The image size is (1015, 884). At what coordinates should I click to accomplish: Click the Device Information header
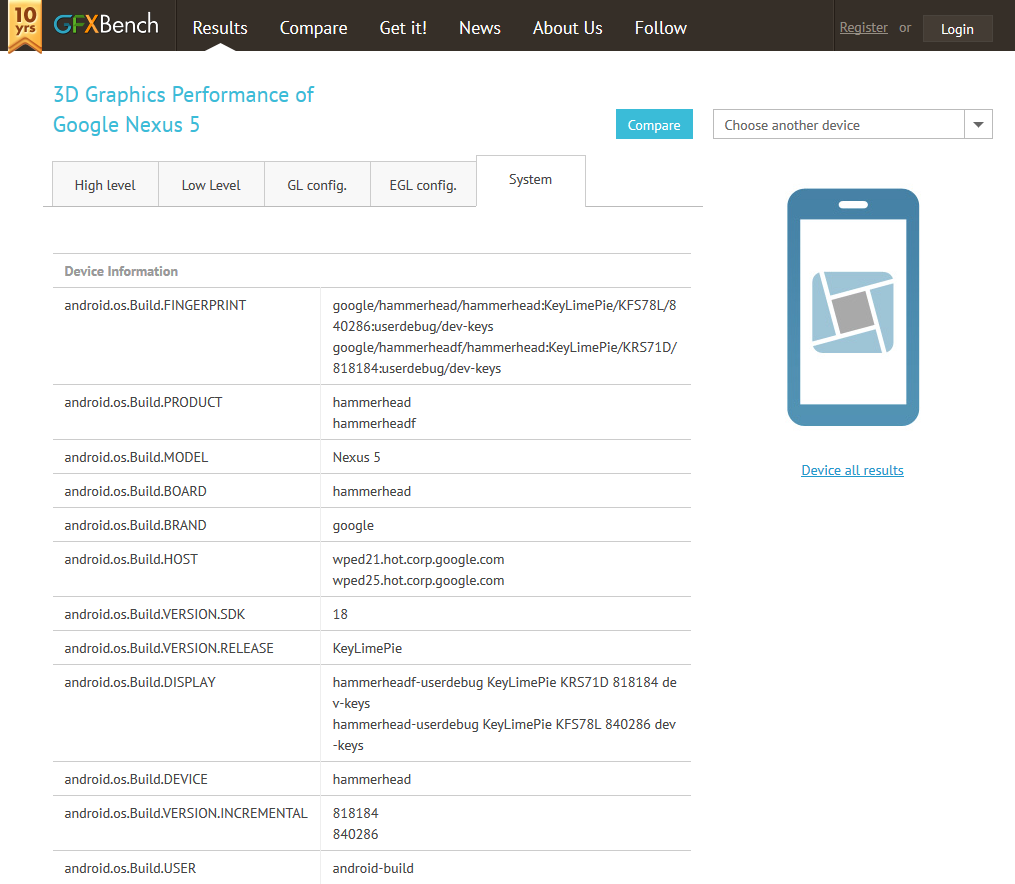(121, 271)
